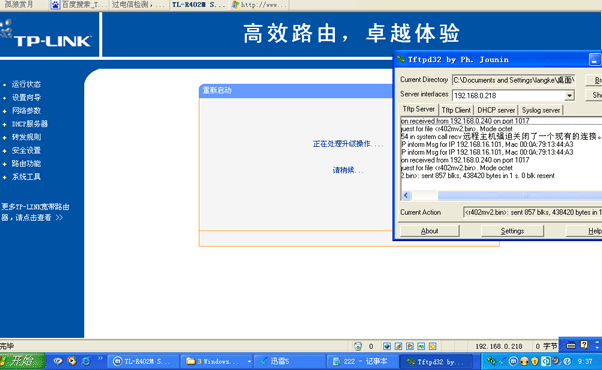Click the orange face tray icon
602x370 pixels.
coord(524,361)
